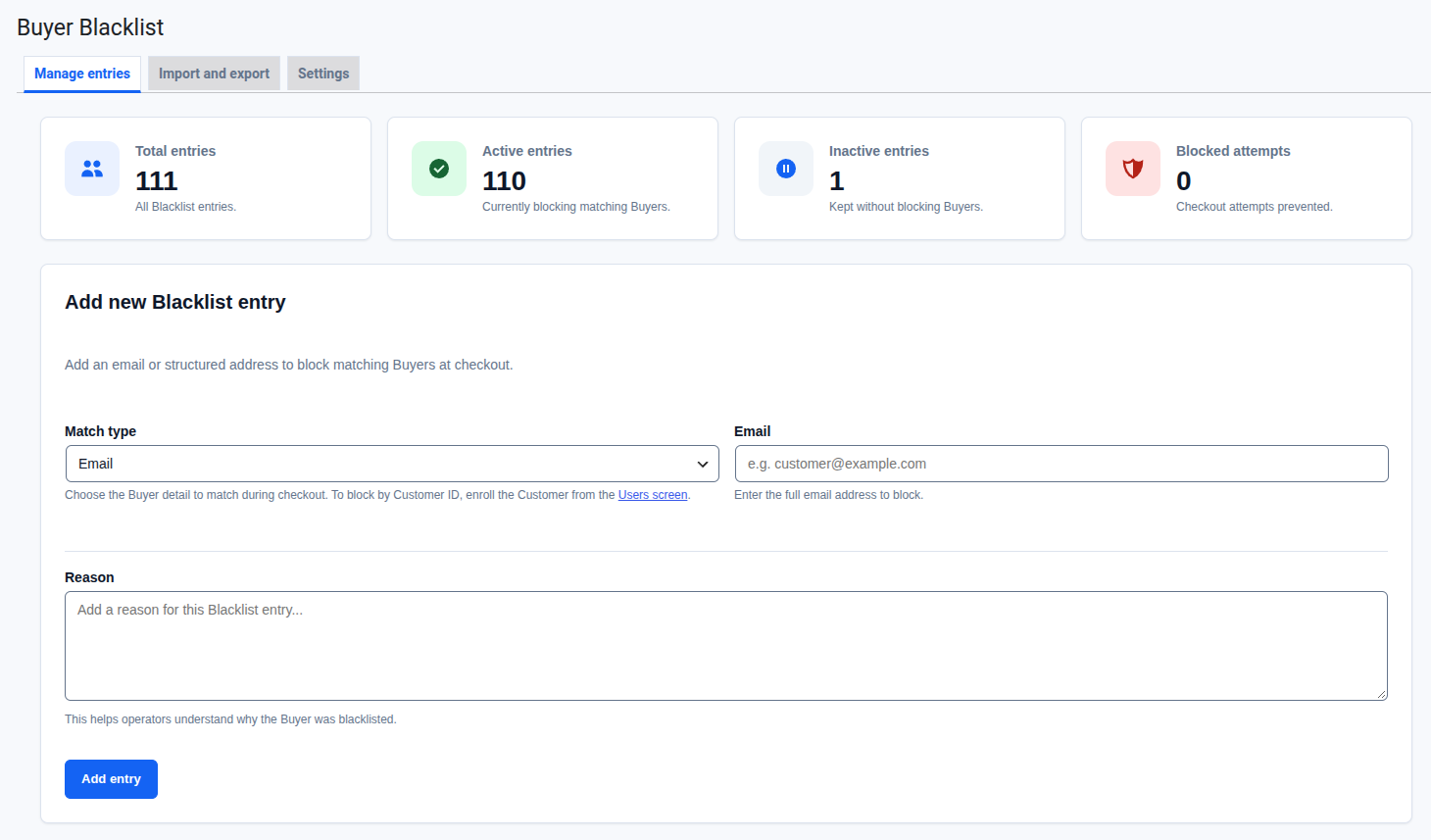Image resolution: width=1431 pixels, height=840 pixels.
Task: Click the Total entries people icon
Action: [92, 169]
